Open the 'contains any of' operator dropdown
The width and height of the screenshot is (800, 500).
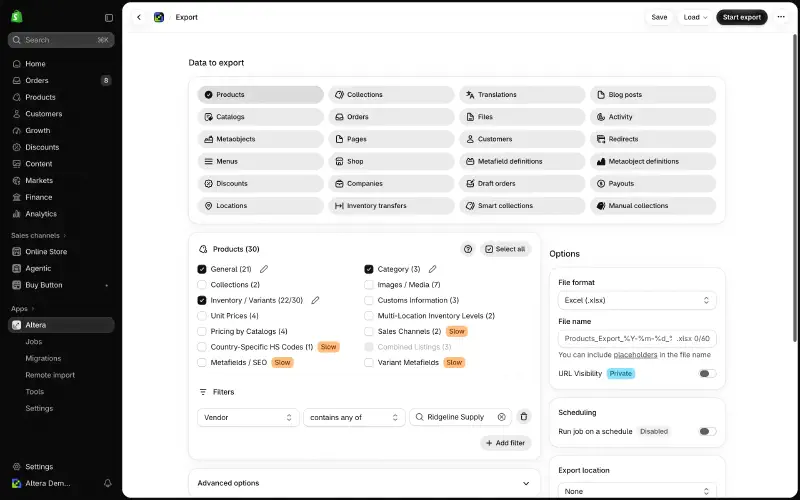354,417
